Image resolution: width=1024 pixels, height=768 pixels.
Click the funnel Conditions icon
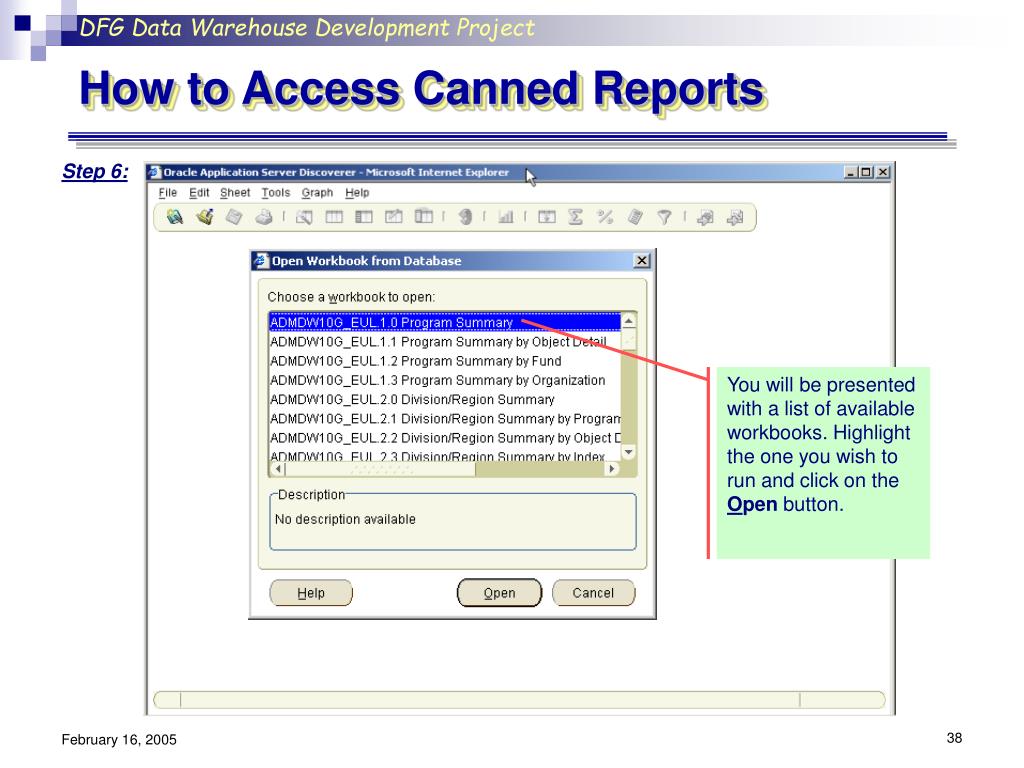coord(664,217)
